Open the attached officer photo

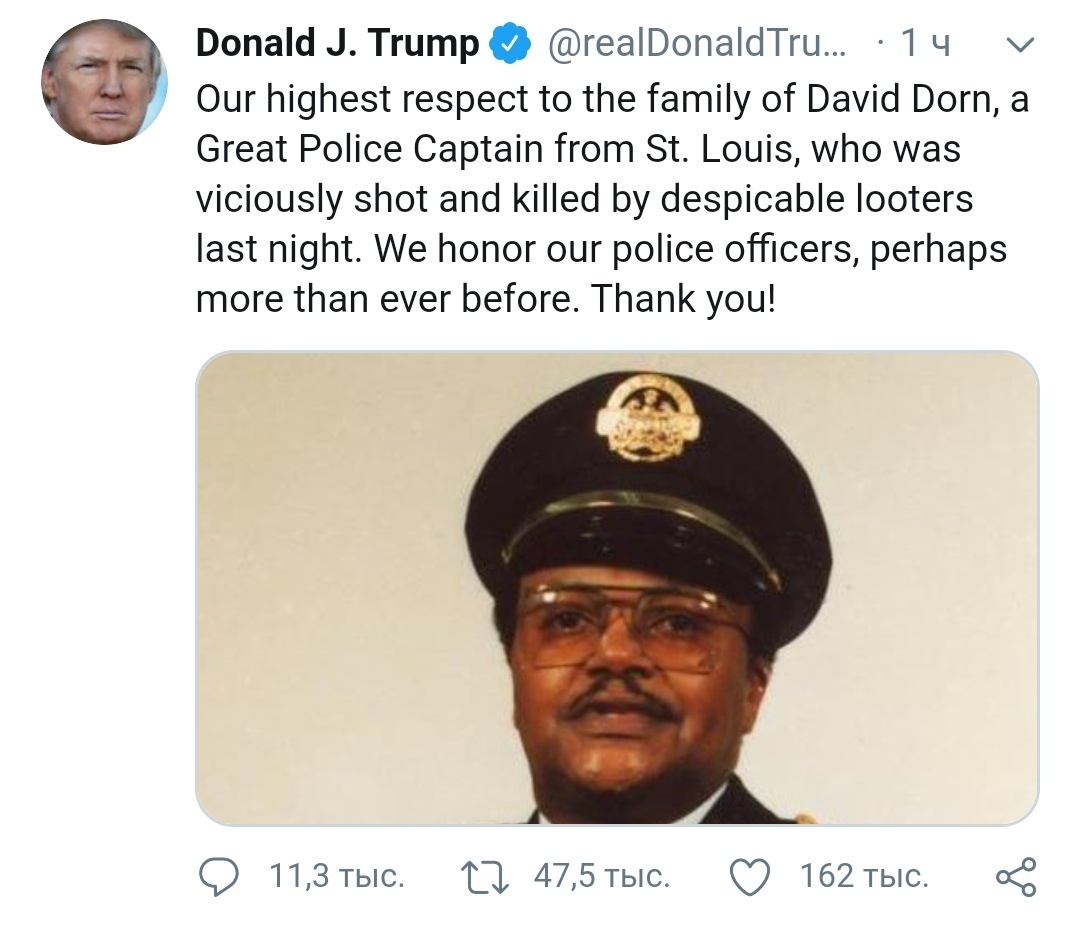(x=617, y=588)
